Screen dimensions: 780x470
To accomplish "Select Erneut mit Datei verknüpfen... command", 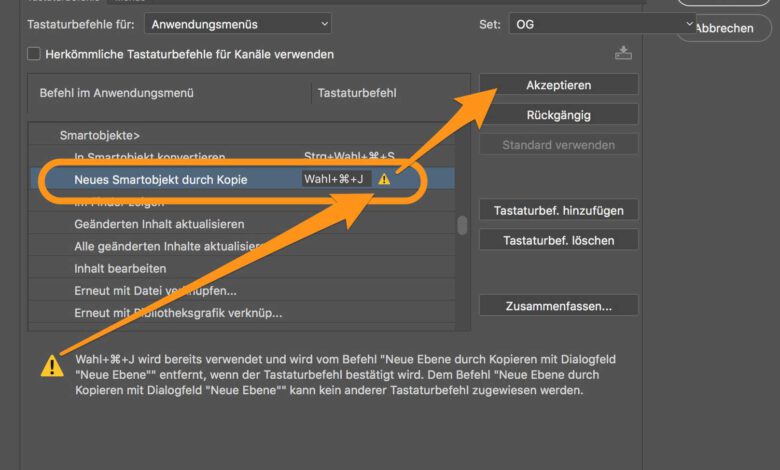I will click(155, 291).
